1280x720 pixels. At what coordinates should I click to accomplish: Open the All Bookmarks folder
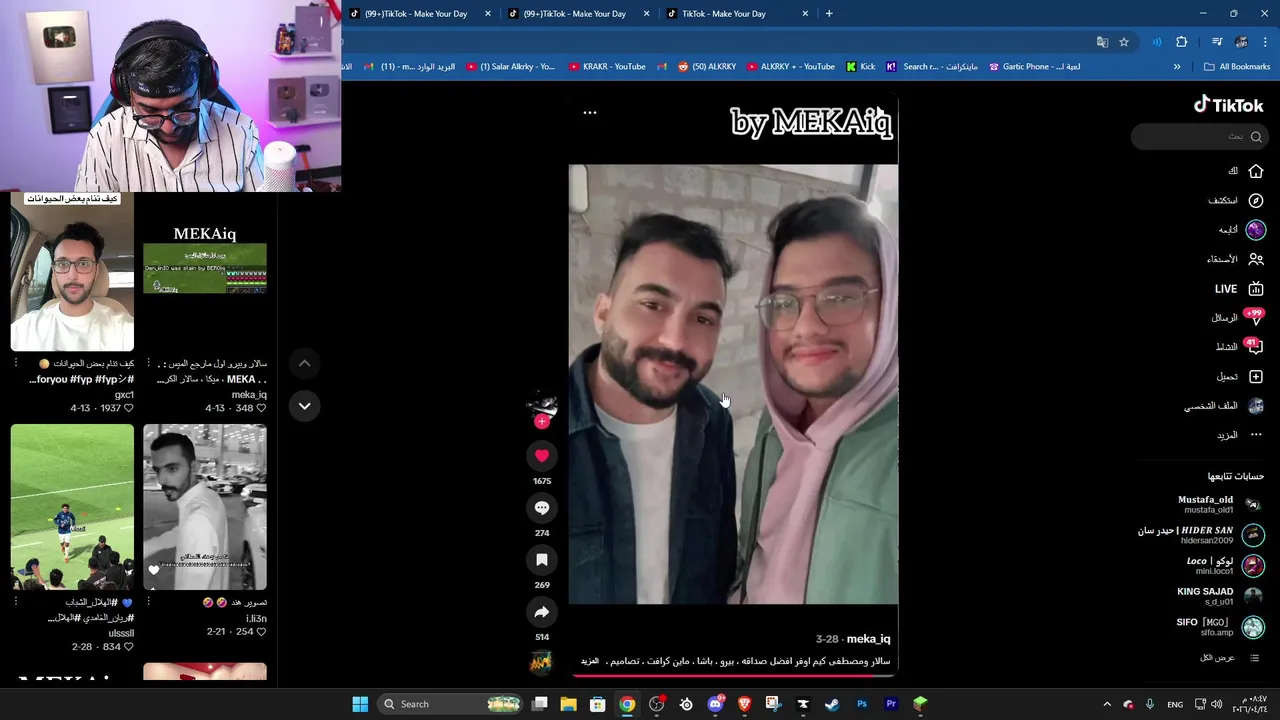click(x=1237, y=67)
